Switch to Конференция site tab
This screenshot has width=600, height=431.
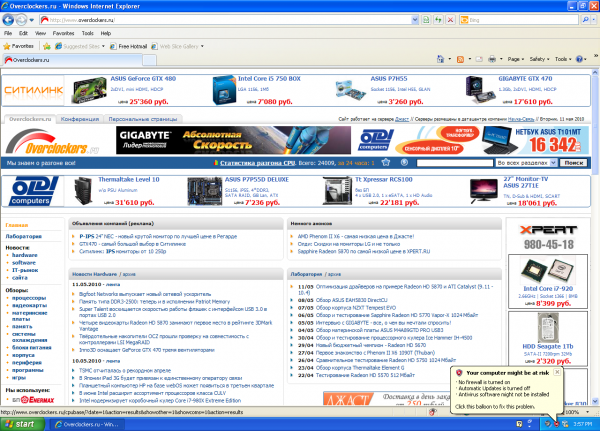80,119
